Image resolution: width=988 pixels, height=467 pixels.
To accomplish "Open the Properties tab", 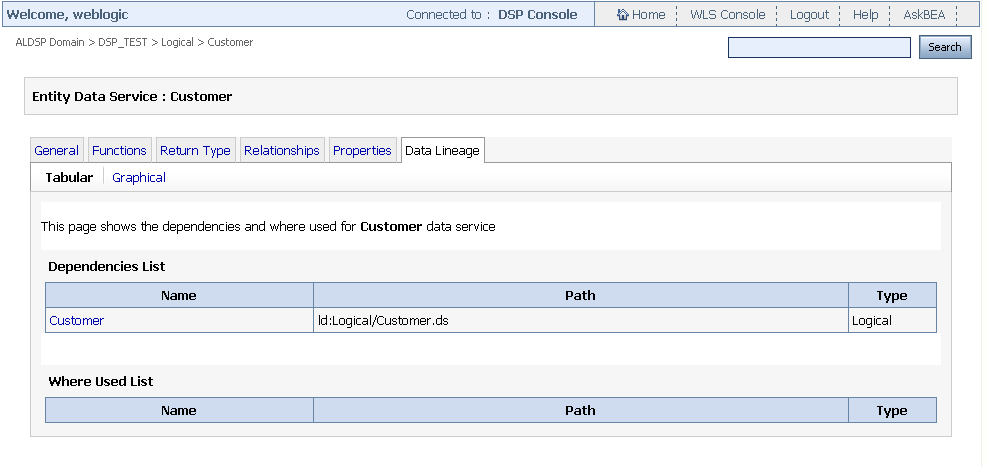I will point(362,151).
